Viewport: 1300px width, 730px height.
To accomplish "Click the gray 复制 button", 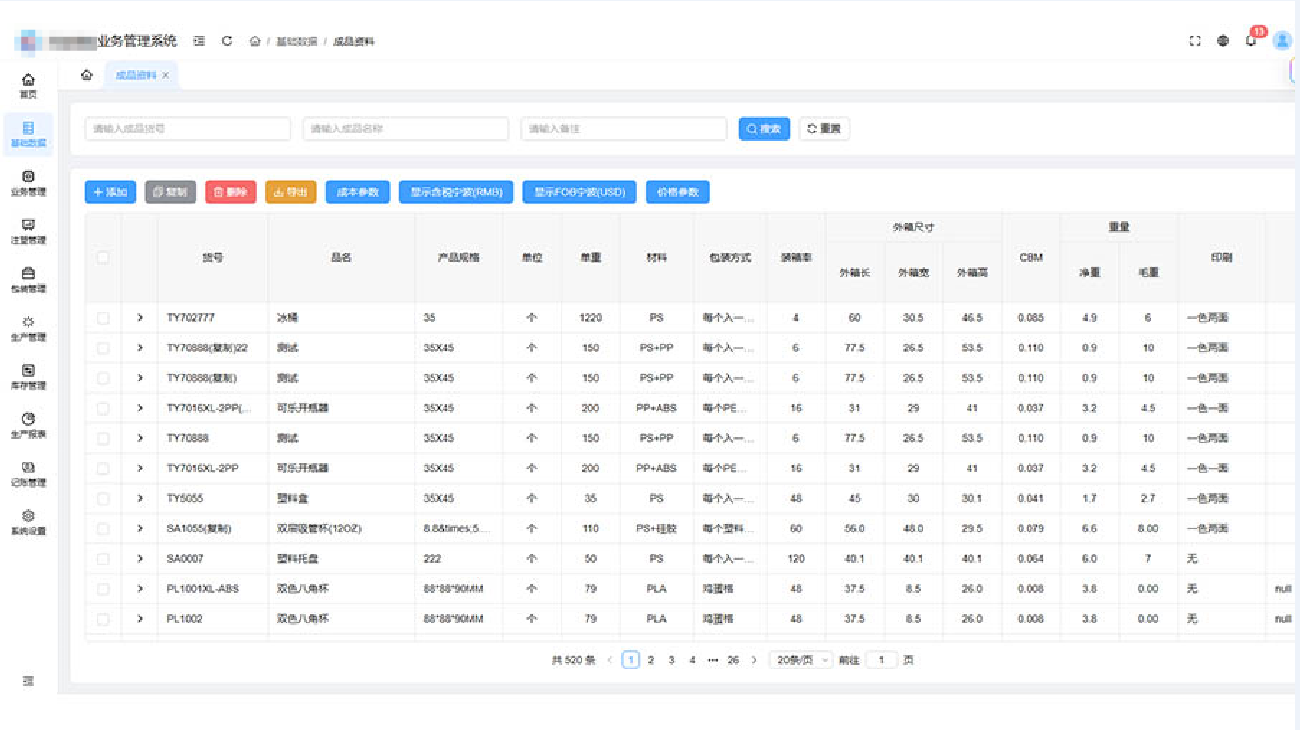I will 170,192.
